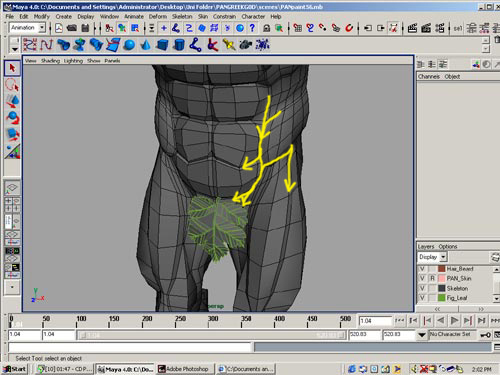Open the Constrain menu
Viewport: 500px width, 375px height.
(x=224, y=16)
